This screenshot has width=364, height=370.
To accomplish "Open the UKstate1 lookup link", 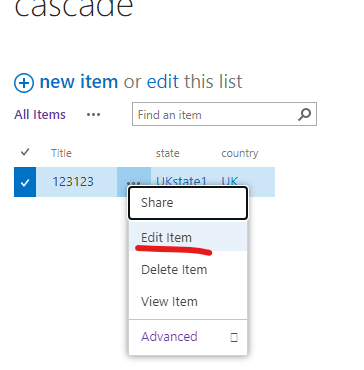I will [181, 181].
